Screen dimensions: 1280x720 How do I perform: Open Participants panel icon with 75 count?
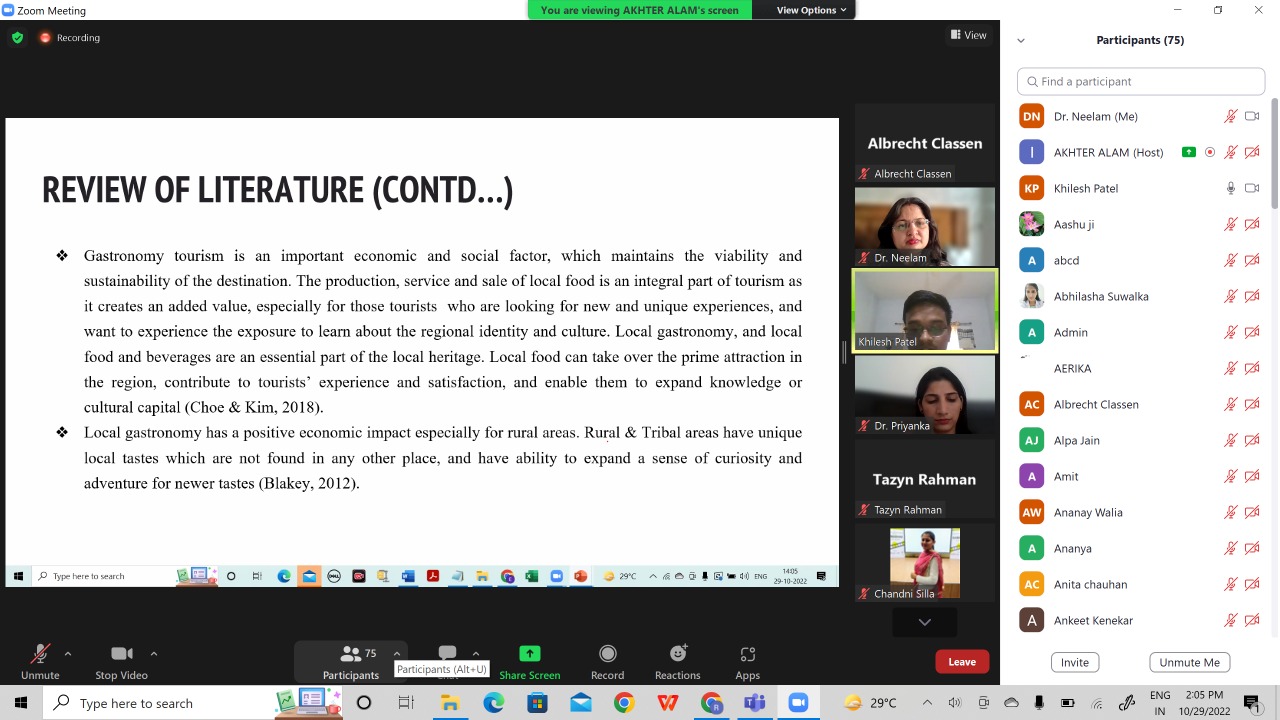[351, 654]
